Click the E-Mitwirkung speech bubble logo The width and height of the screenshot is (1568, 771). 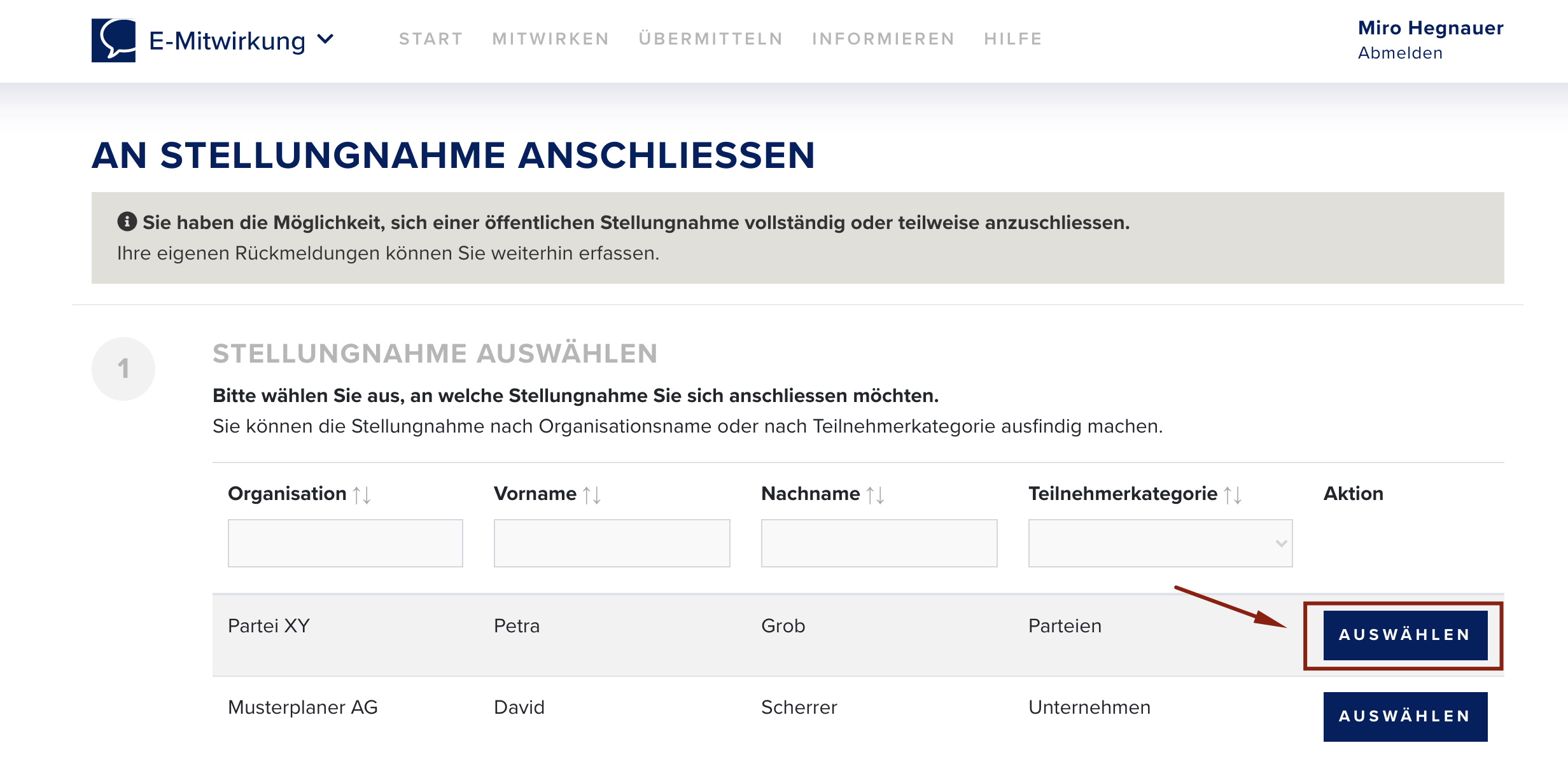pos(113,40)
